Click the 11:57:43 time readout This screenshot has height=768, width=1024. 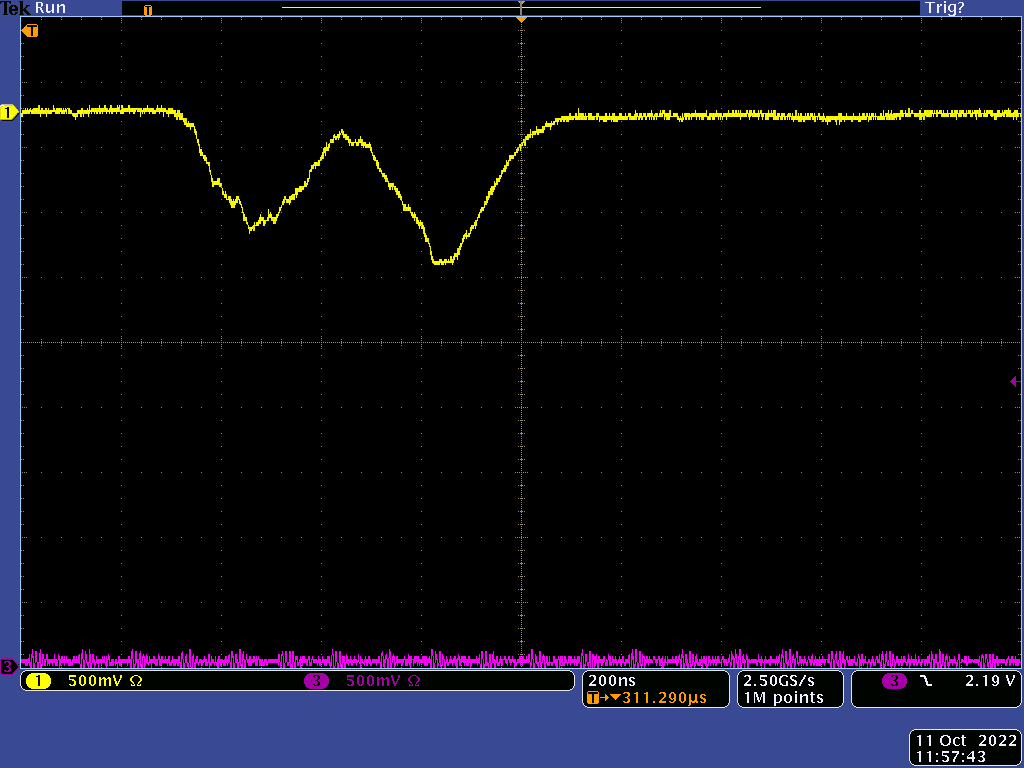951,757
